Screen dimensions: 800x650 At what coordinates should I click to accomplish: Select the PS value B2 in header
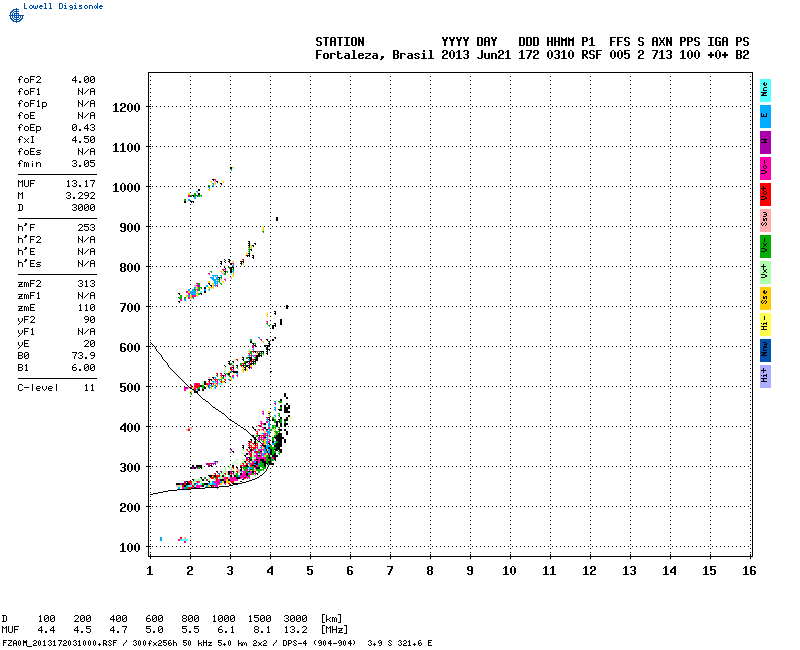pyautogui.click(x=742, y=55)
